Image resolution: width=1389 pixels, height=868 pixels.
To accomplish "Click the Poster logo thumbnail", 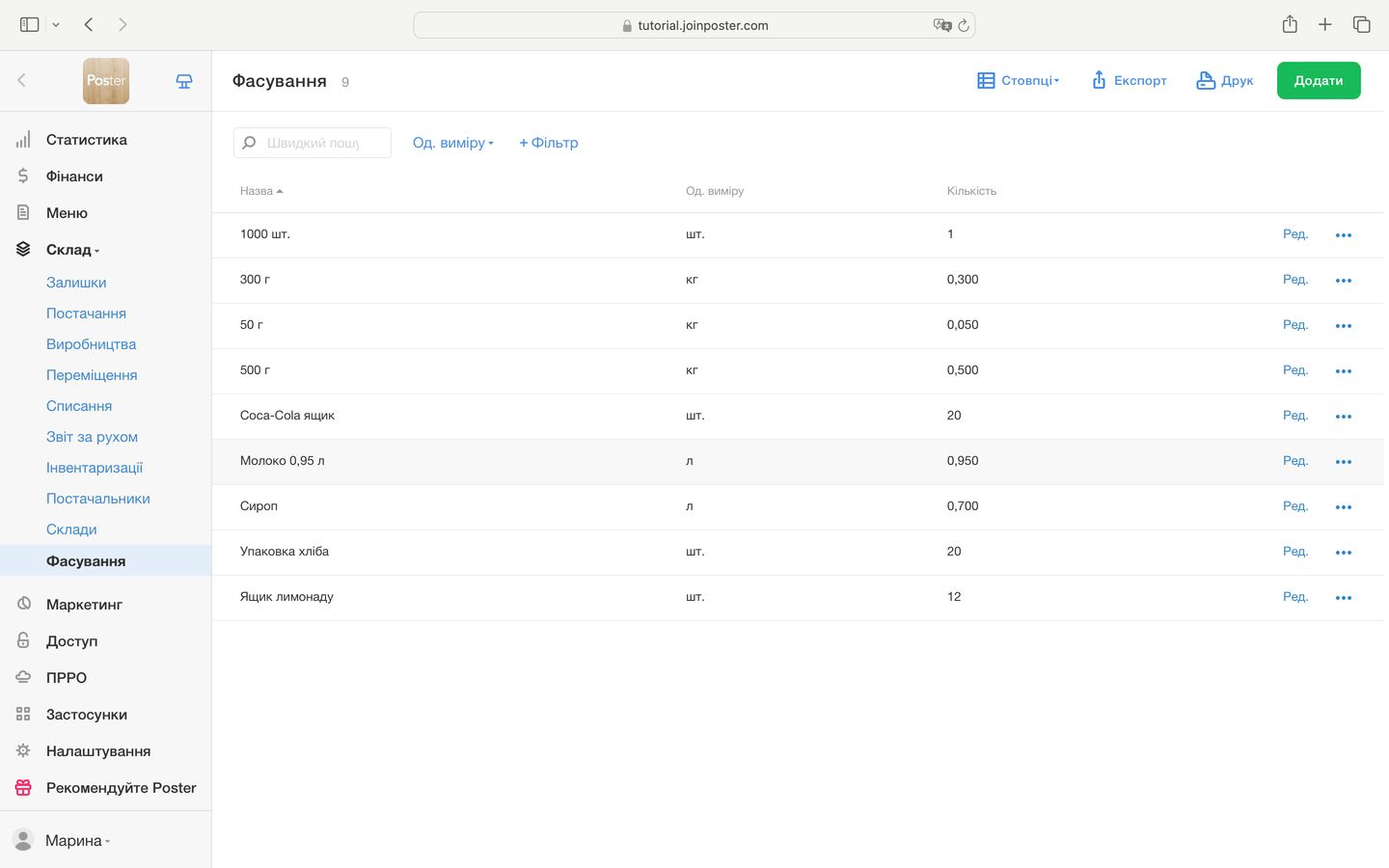I will click(106, 81).
